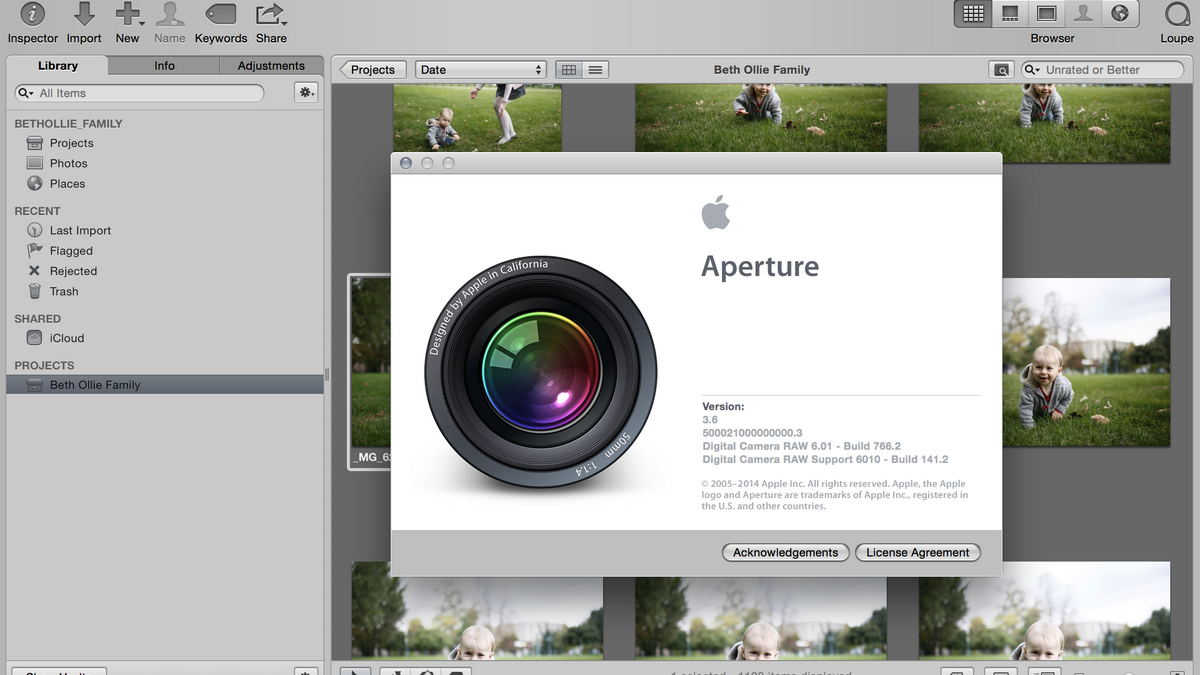Click the Keywords tag icon

tap(220, 15)
